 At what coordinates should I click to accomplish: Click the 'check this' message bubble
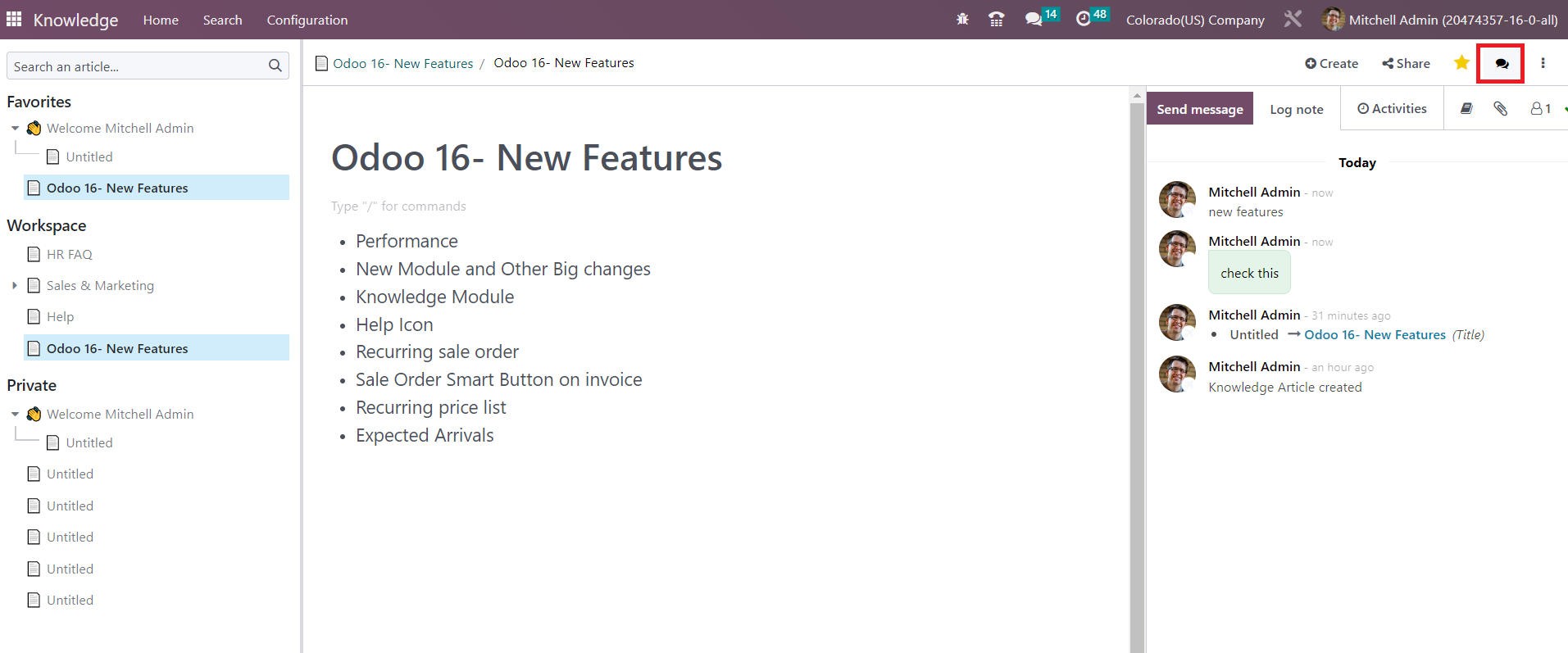click(1249, 273)
